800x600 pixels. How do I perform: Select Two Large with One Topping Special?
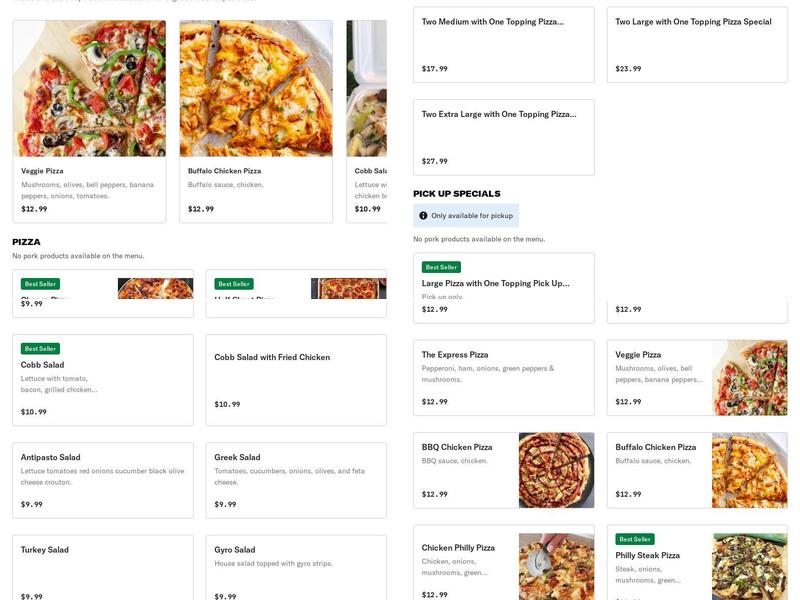tap(696, 45)
